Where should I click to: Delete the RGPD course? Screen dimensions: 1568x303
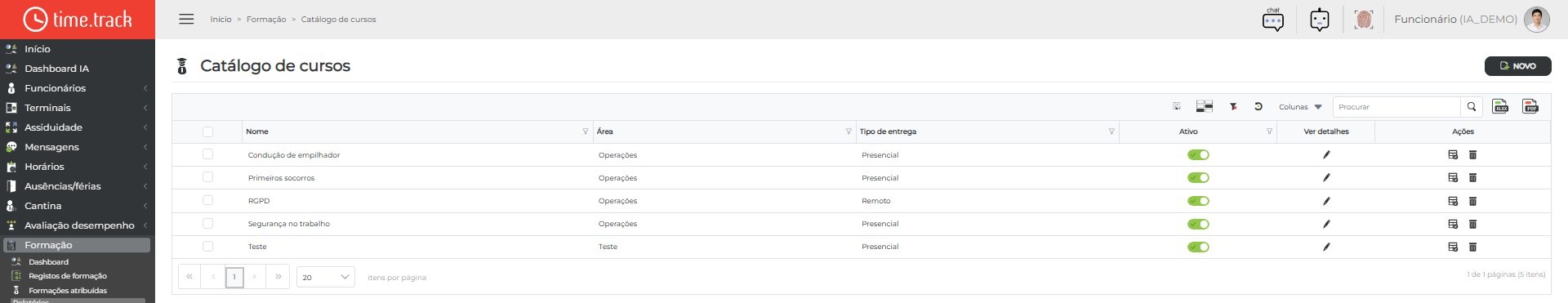coord(1473,201)
